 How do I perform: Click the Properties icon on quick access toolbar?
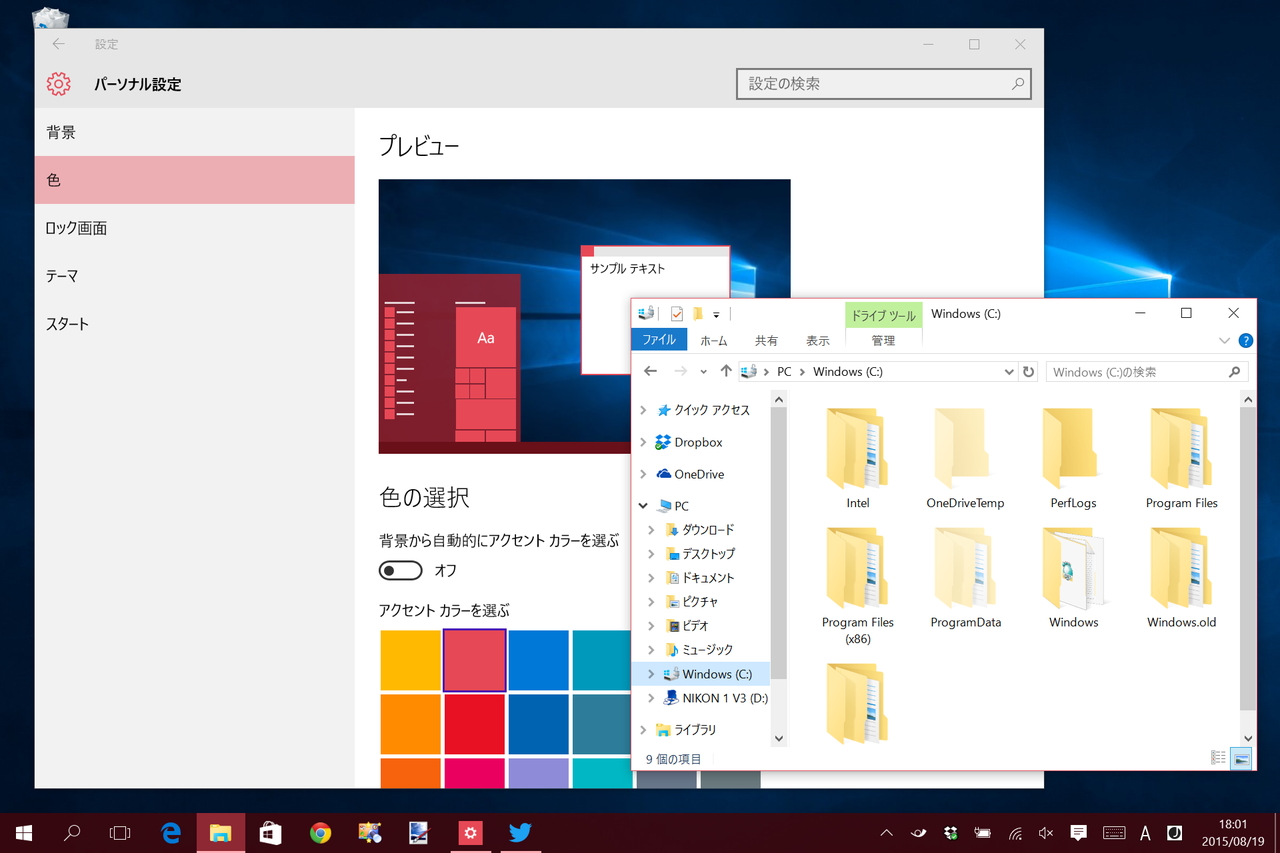[674, 313]
